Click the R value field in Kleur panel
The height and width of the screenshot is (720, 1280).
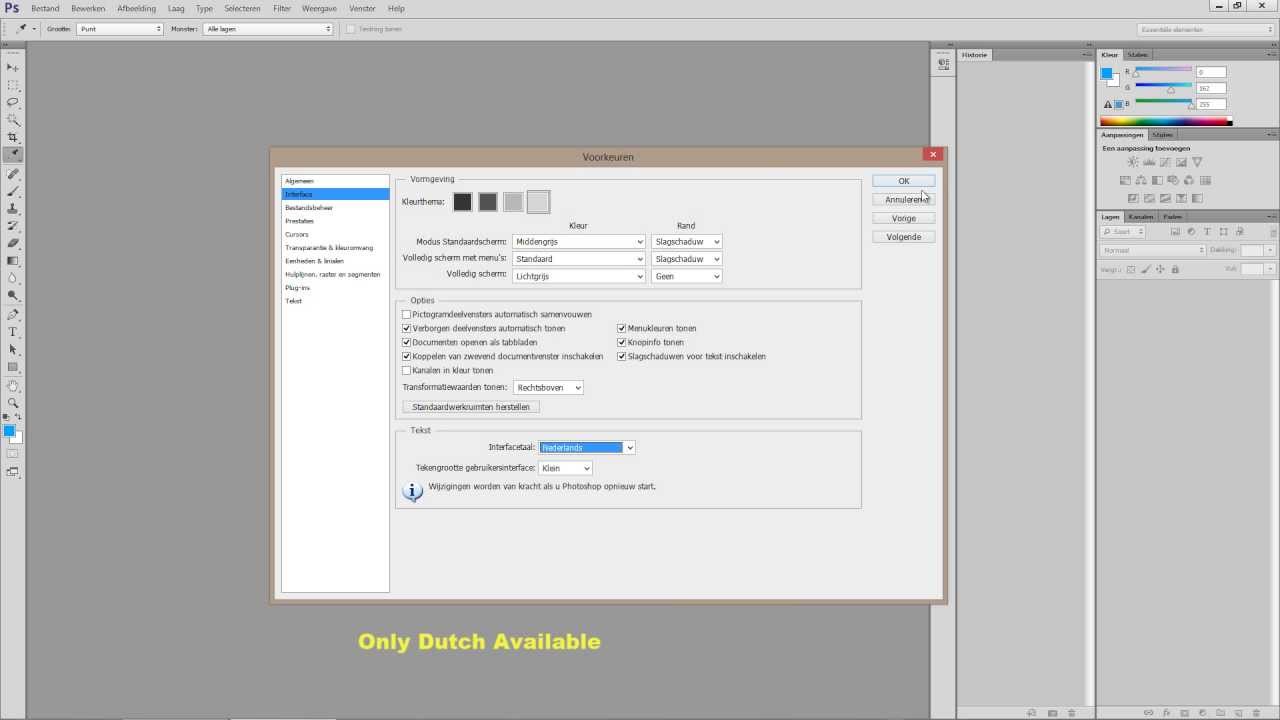(x=1210, y=72)
